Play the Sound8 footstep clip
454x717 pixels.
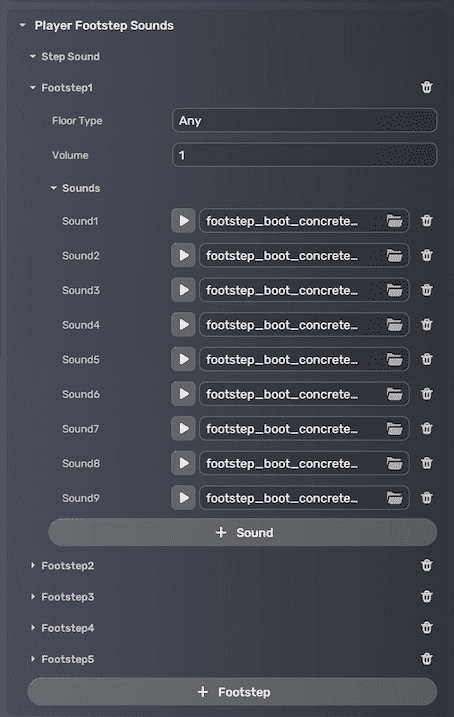pyautogui.click(x=183, y=463)
